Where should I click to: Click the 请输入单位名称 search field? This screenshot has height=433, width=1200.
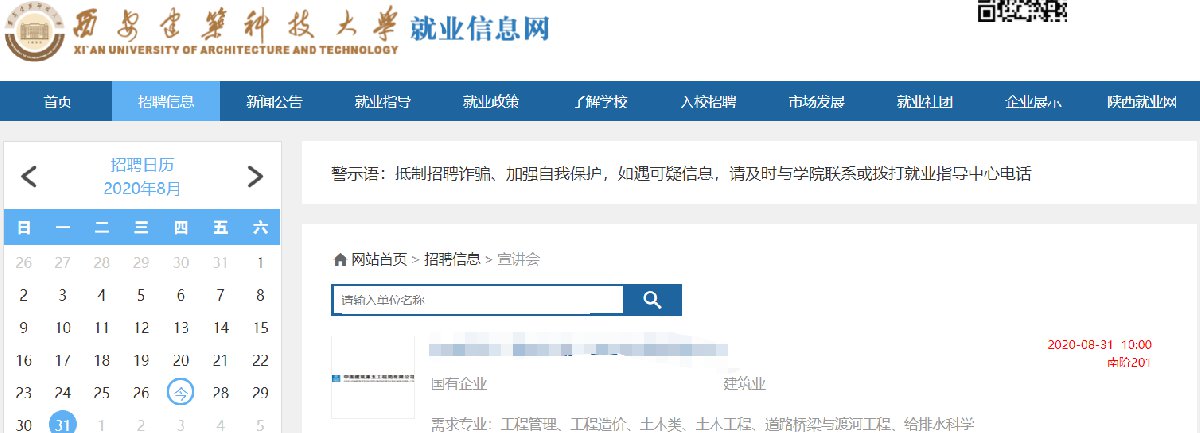point(478,300)
